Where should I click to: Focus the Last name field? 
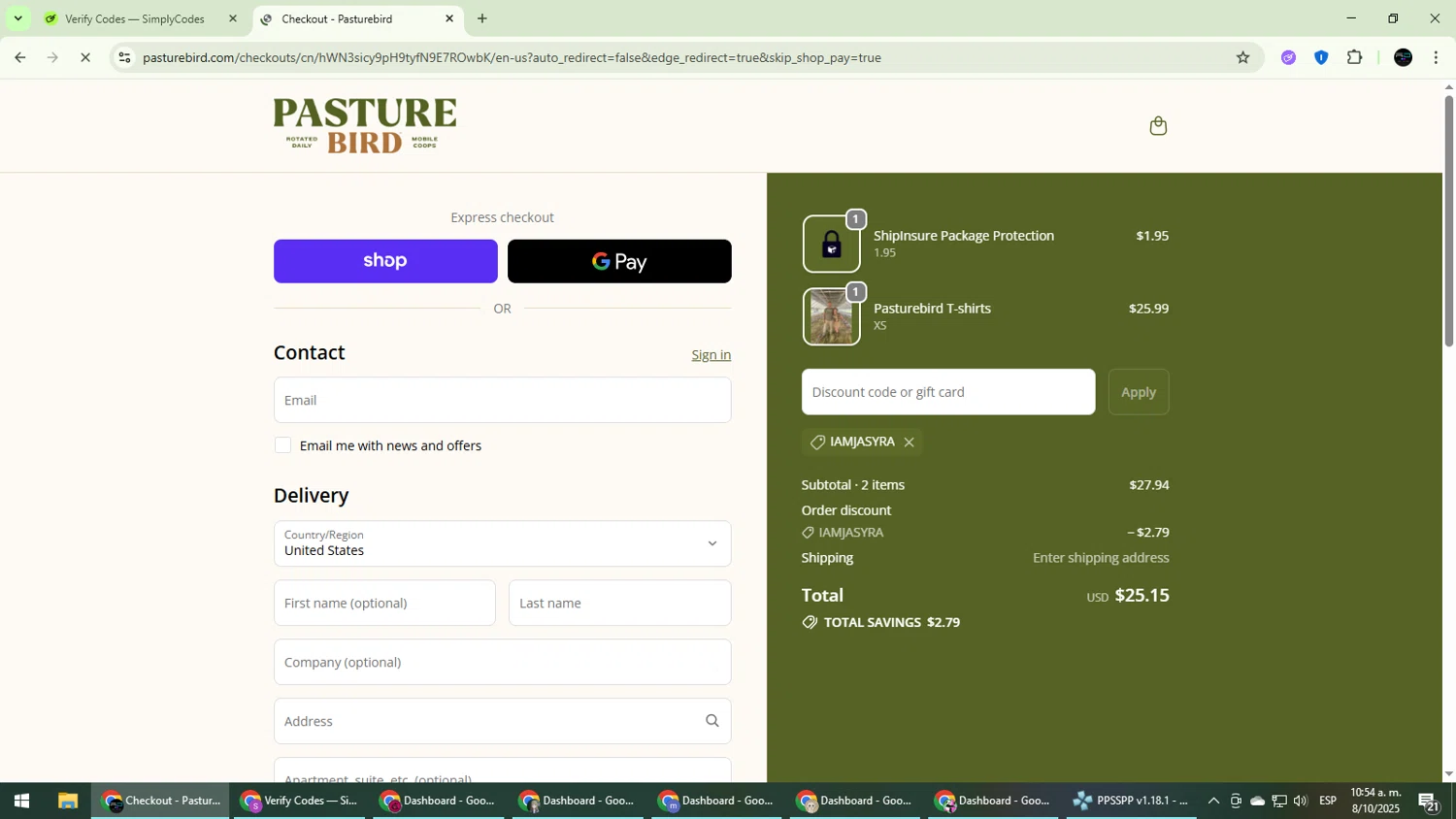(x=619, y=603)
